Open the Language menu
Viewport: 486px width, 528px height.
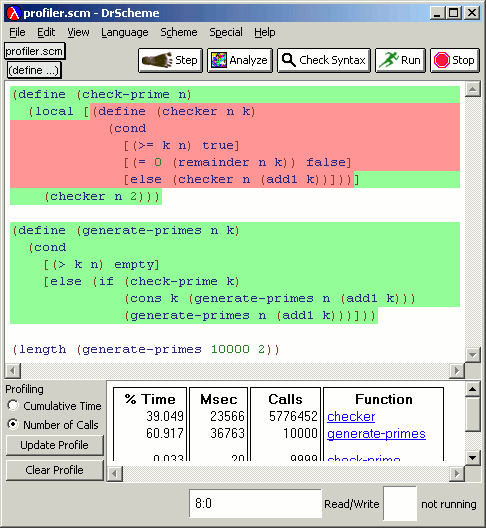click(x=125, y=32)
